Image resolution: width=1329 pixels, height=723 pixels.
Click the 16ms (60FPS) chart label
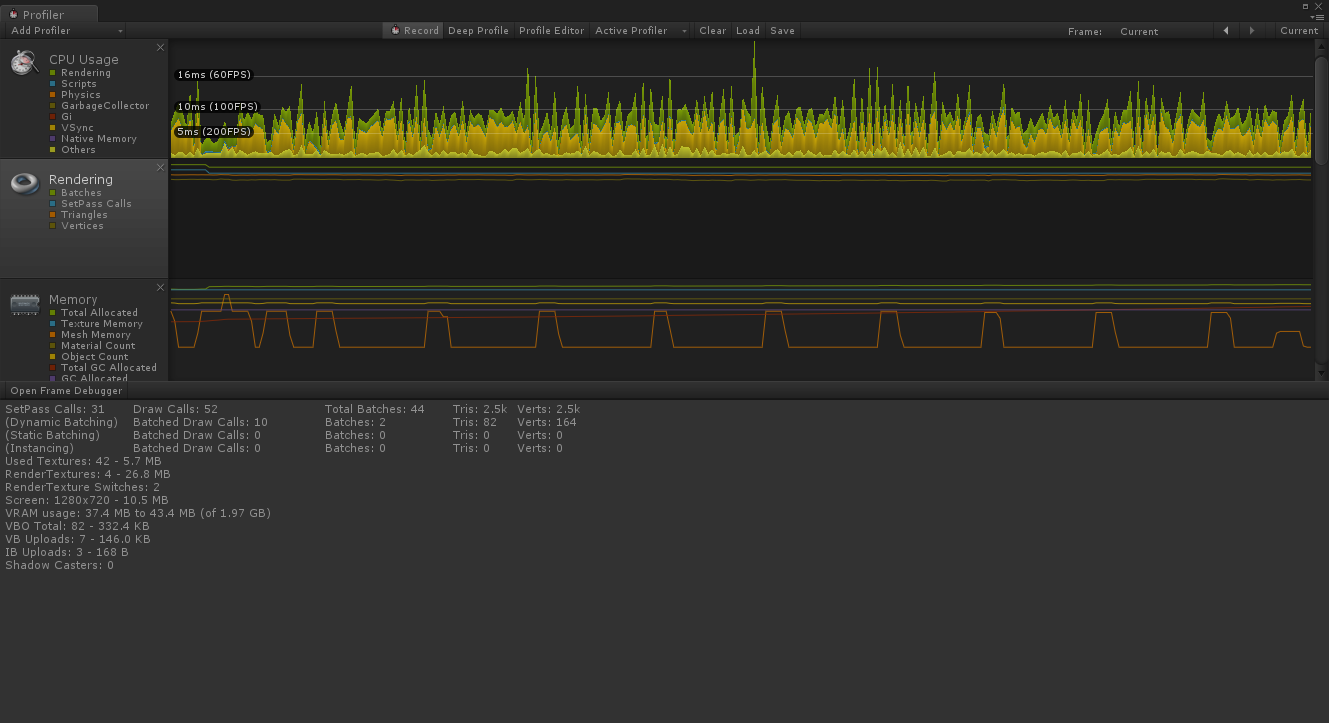[214, 75]
